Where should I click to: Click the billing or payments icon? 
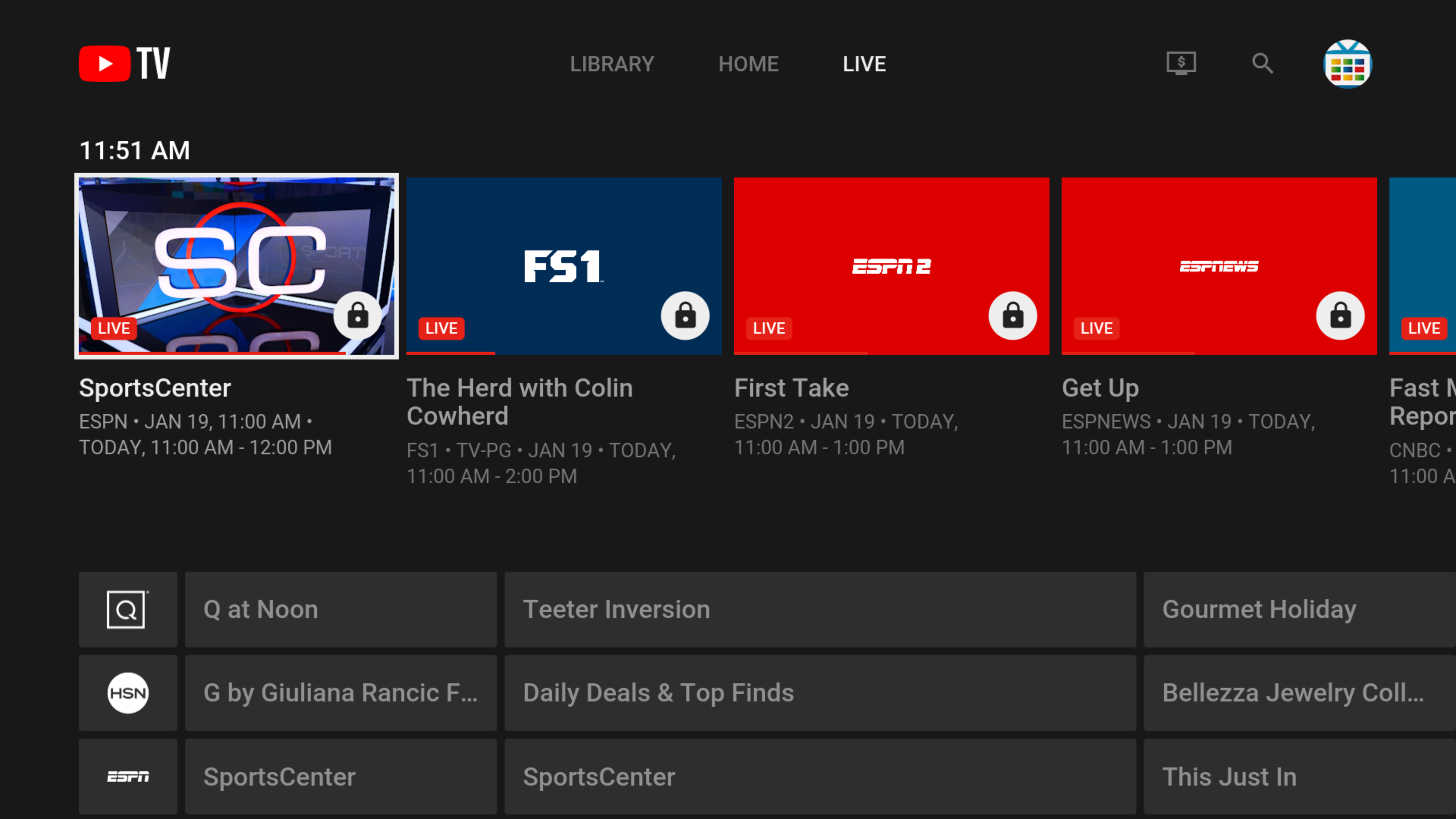(x=1181, y=62)
